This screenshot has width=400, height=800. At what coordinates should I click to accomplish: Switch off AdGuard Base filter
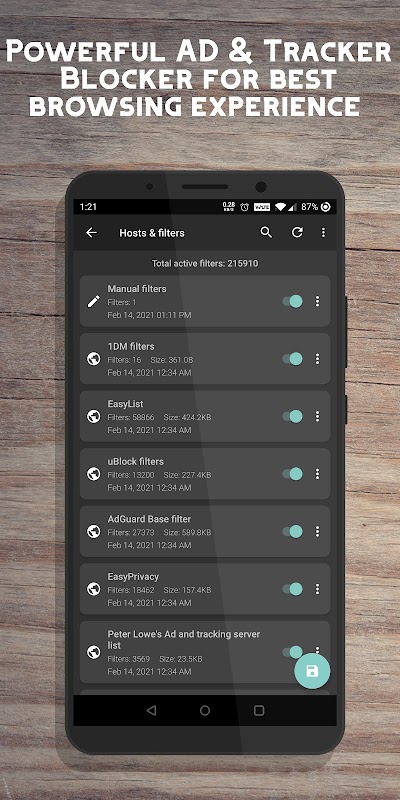pyautogui.click(x=292, y=532)
